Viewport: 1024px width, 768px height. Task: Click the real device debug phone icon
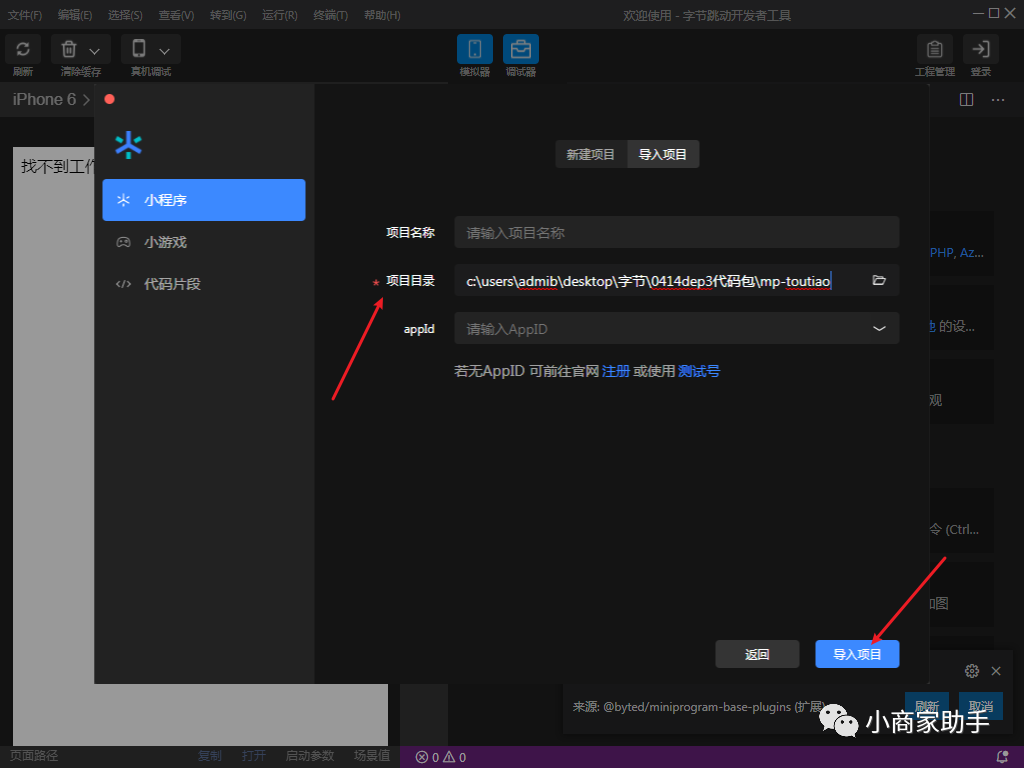point(139,49)
